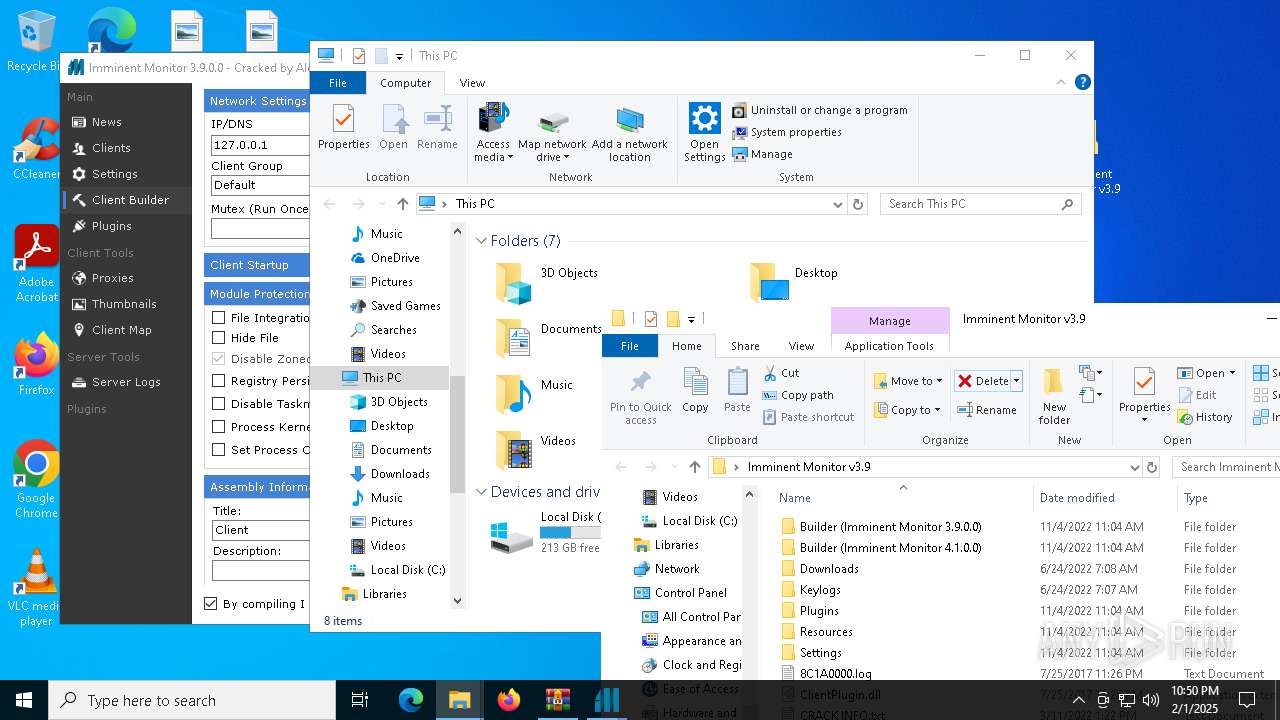Open Client Map under Client Tools
Viewport: 1280px width, 720px height.
coord(121,330)
